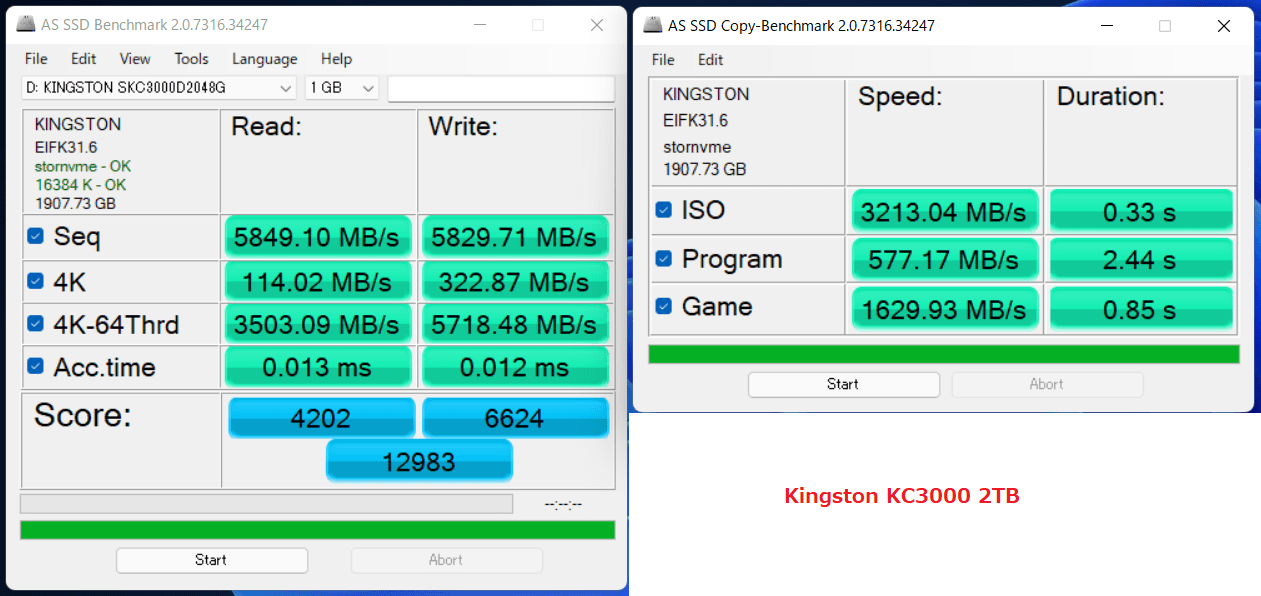Viewport: 1261px width, 596px height.
Task: Click 1907.73 GB capacity in Copy-Benchmark window
Action: (x=705, y=169)
